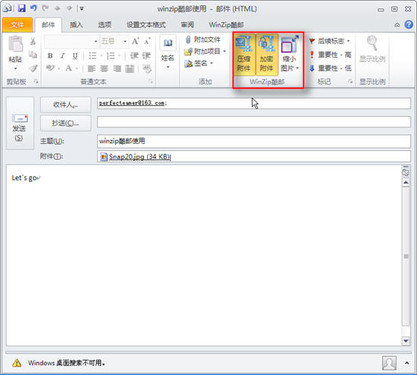
Task: Open the 后续标志 follow up flag dropdown
Action: click(x=330, y=41)
